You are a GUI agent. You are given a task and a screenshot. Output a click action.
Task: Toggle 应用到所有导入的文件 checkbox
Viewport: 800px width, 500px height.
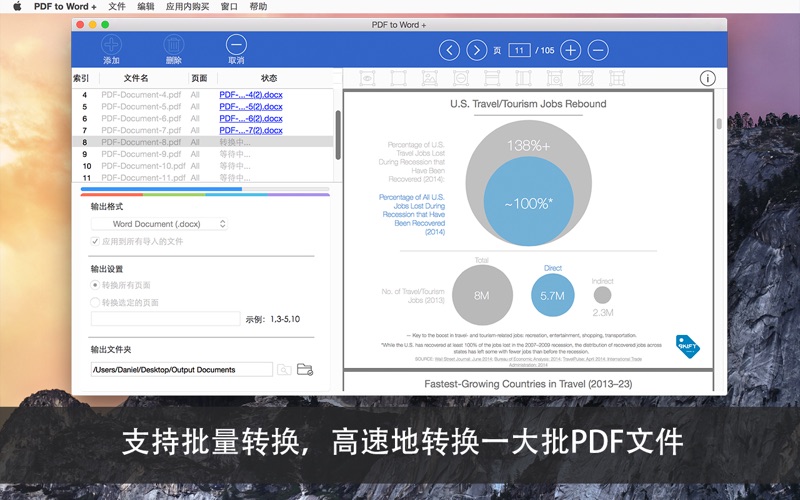point(95,241)
